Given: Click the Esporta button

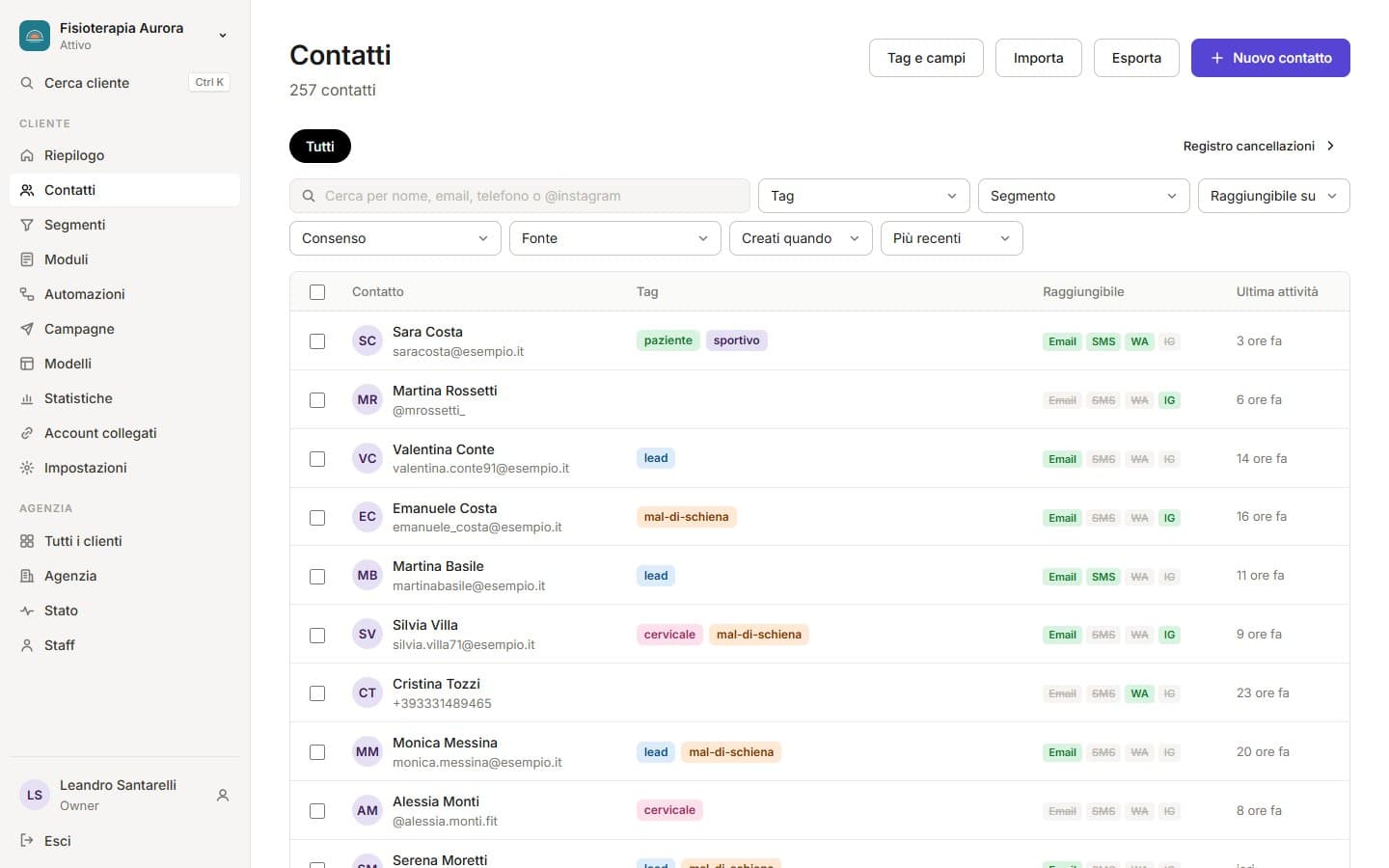Looking at the screenshot, I should (1136, 58).
